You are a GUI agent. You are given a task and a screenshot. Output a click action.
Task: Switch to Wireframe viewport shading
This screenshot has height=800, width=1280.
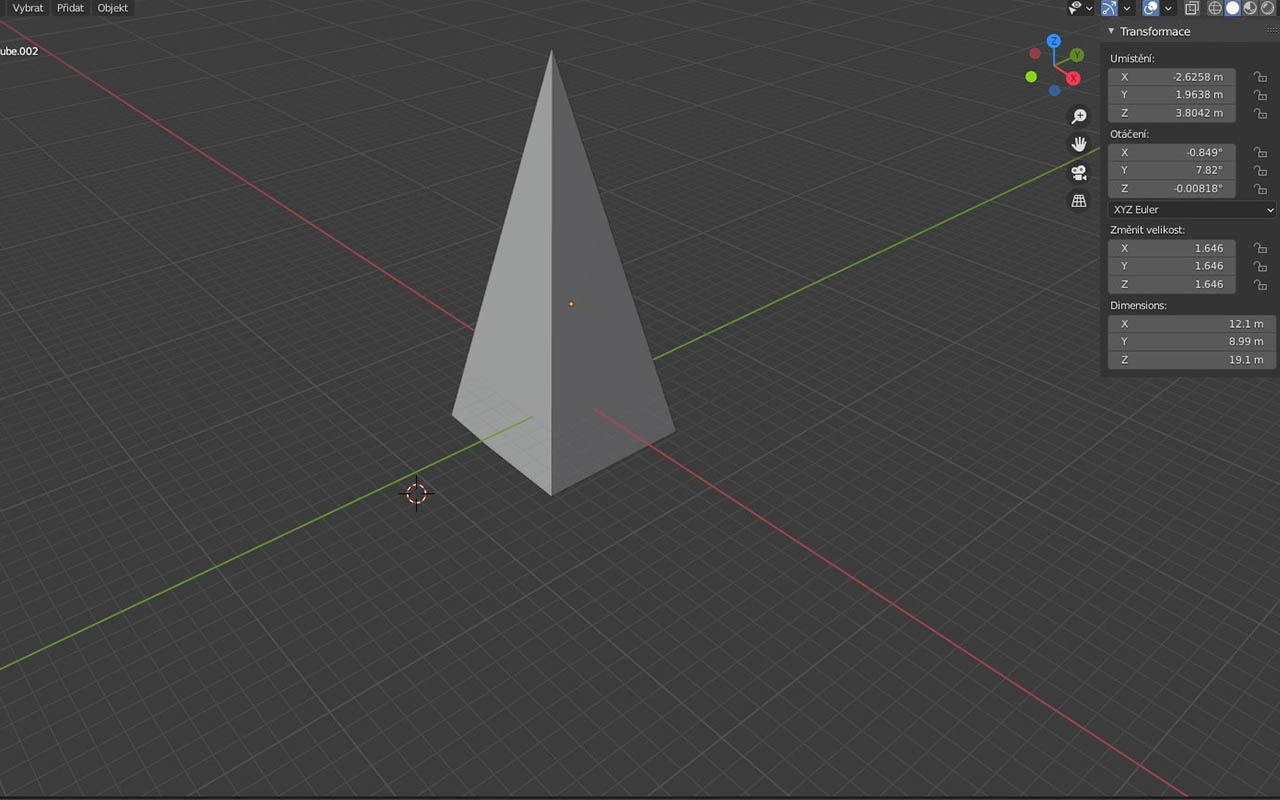pyautogui.click(x=1216, y=8)
